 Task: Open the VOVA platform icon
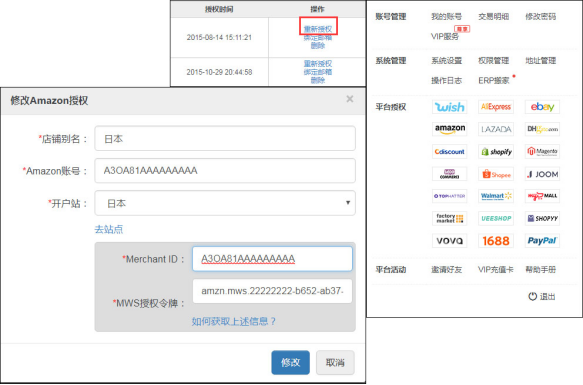point(450,241)
